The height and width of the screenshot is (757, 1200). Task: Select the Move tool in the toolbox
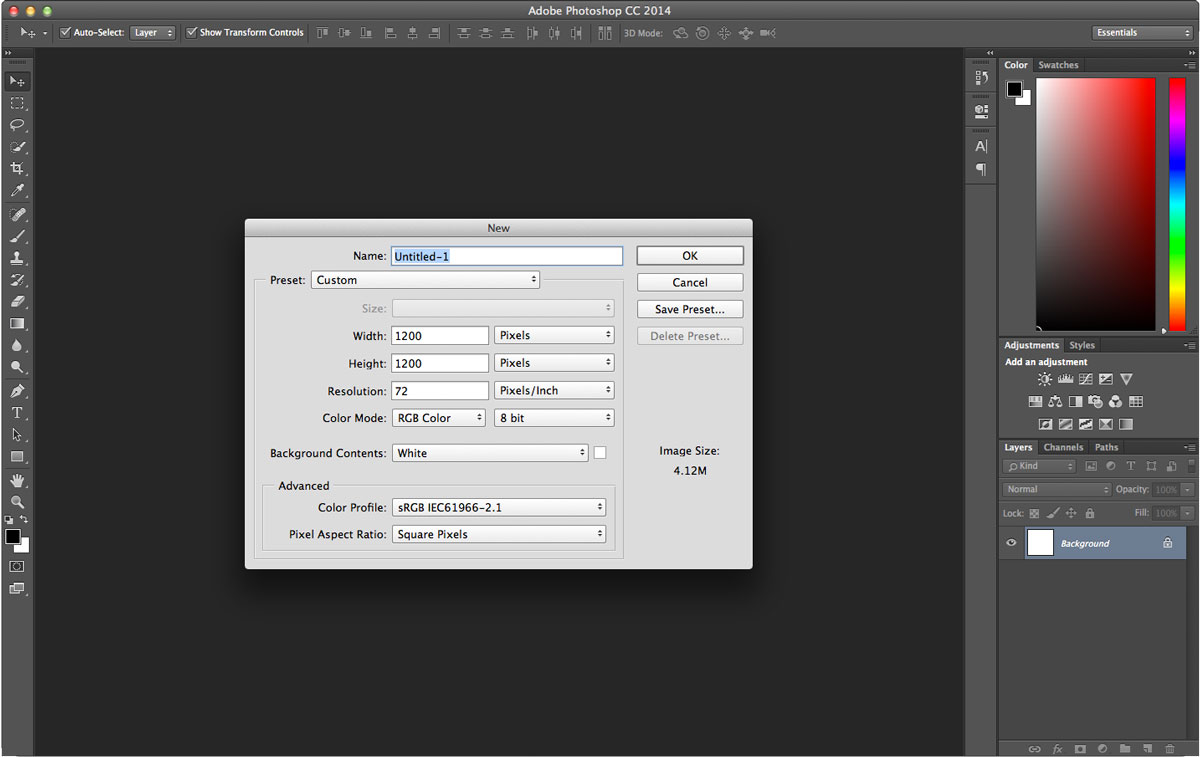(17, 81)
